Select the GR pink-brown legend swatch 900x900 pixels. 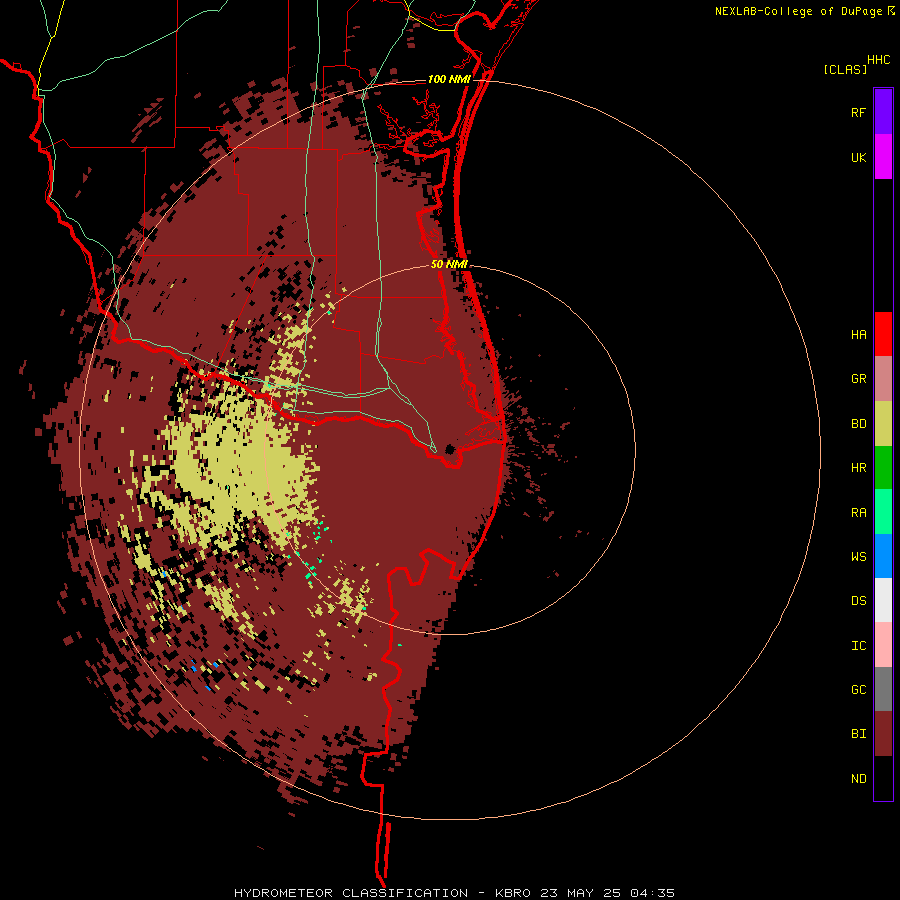click(883, 379)
